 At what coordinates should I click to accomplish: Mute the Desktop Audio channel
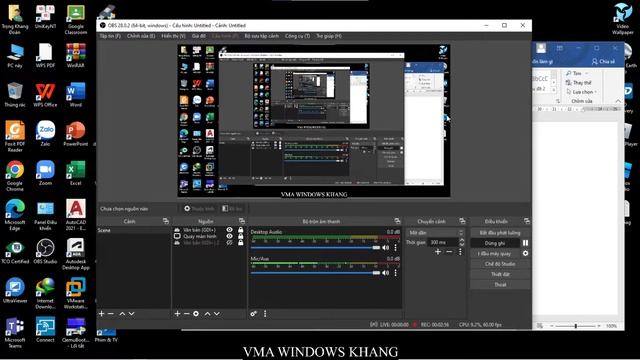[x=386, y=248]
